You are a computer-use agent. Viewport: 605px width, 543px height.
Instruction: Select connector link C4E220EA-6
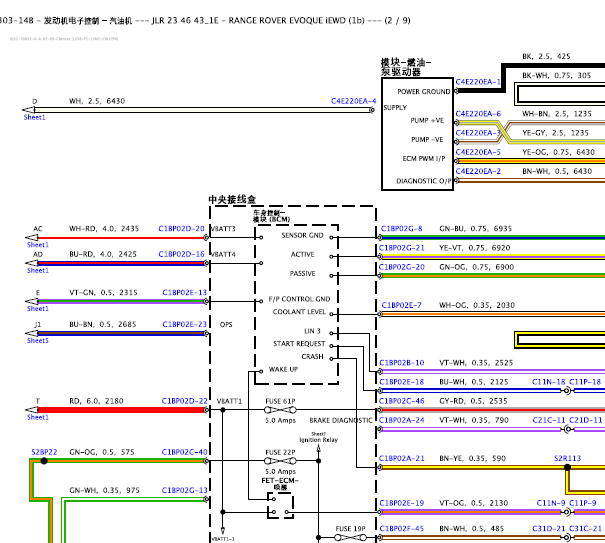coord(478,114)
